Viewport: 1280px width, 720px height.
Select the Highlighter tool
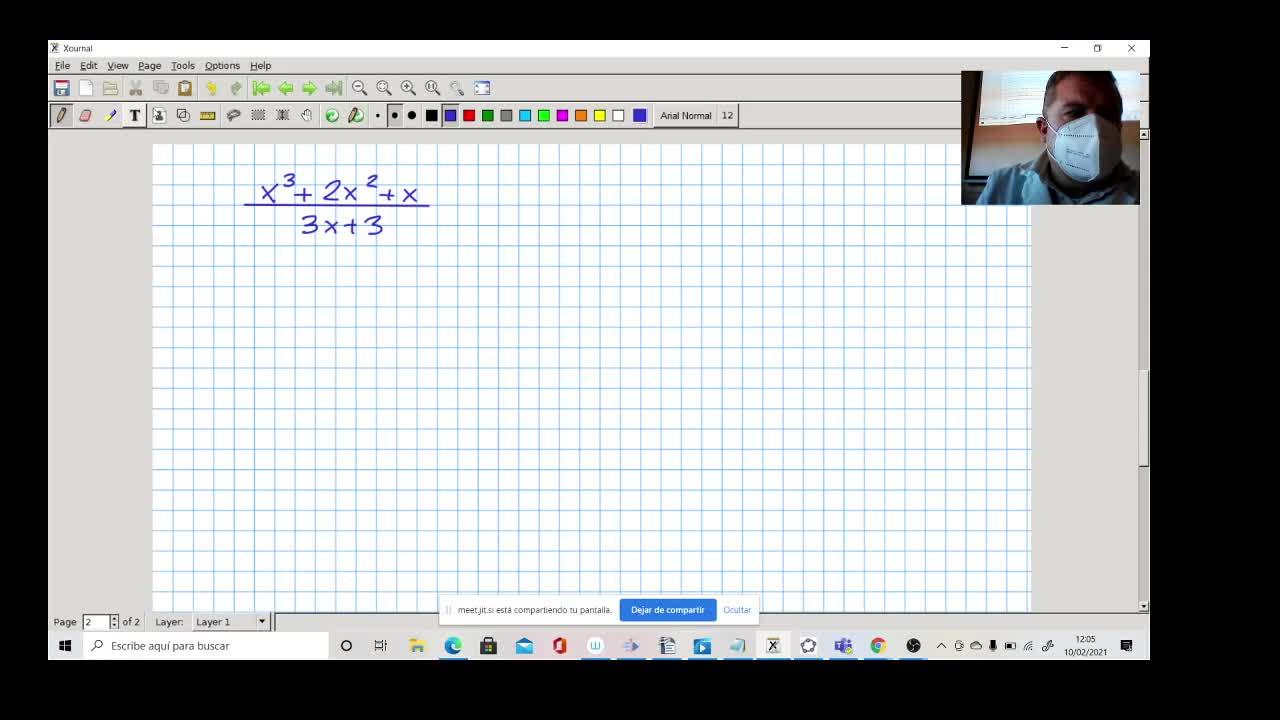110,116
